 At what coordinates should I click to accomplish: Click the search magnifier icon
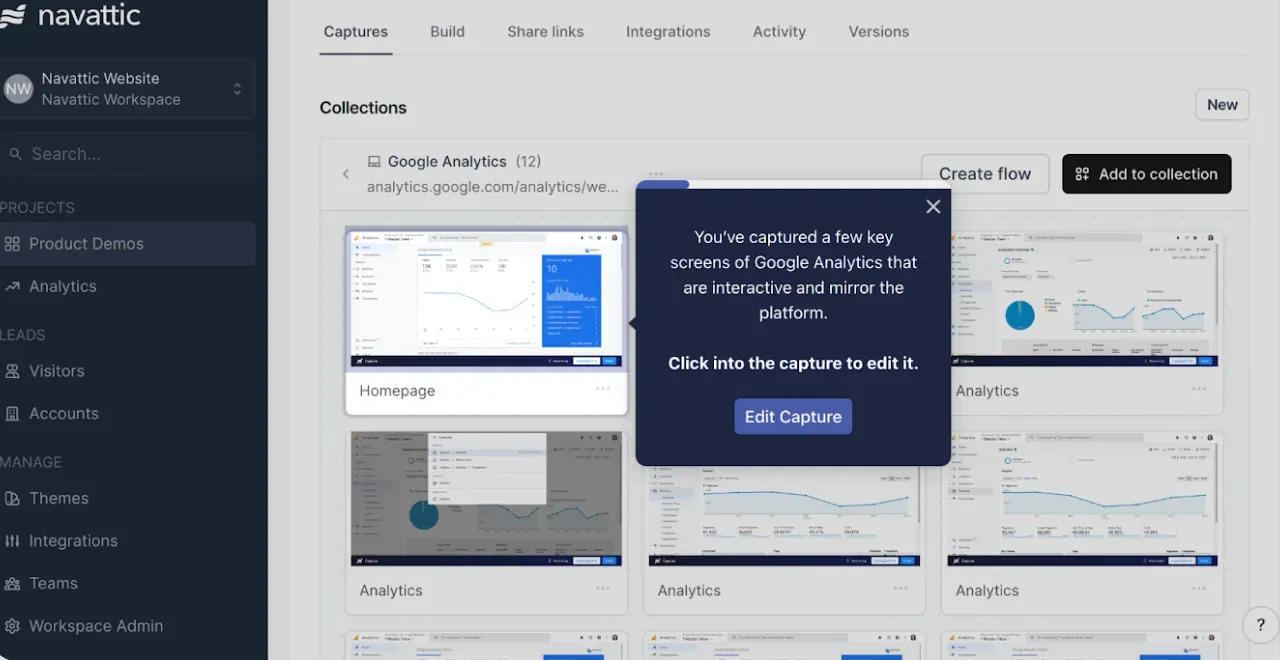(15, 154)
